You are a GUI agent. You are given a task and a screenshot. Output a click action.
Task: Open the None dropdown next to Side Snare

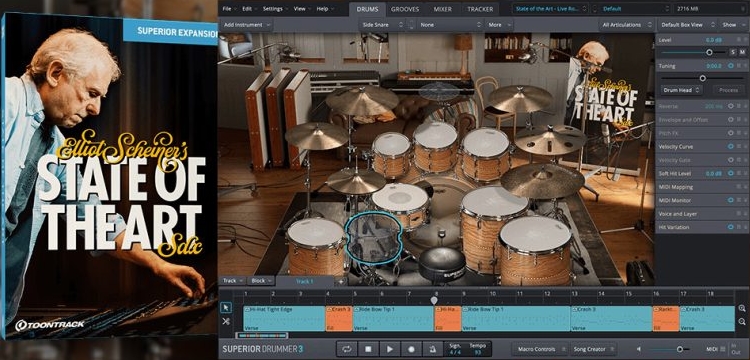click(x=449, y=24)
